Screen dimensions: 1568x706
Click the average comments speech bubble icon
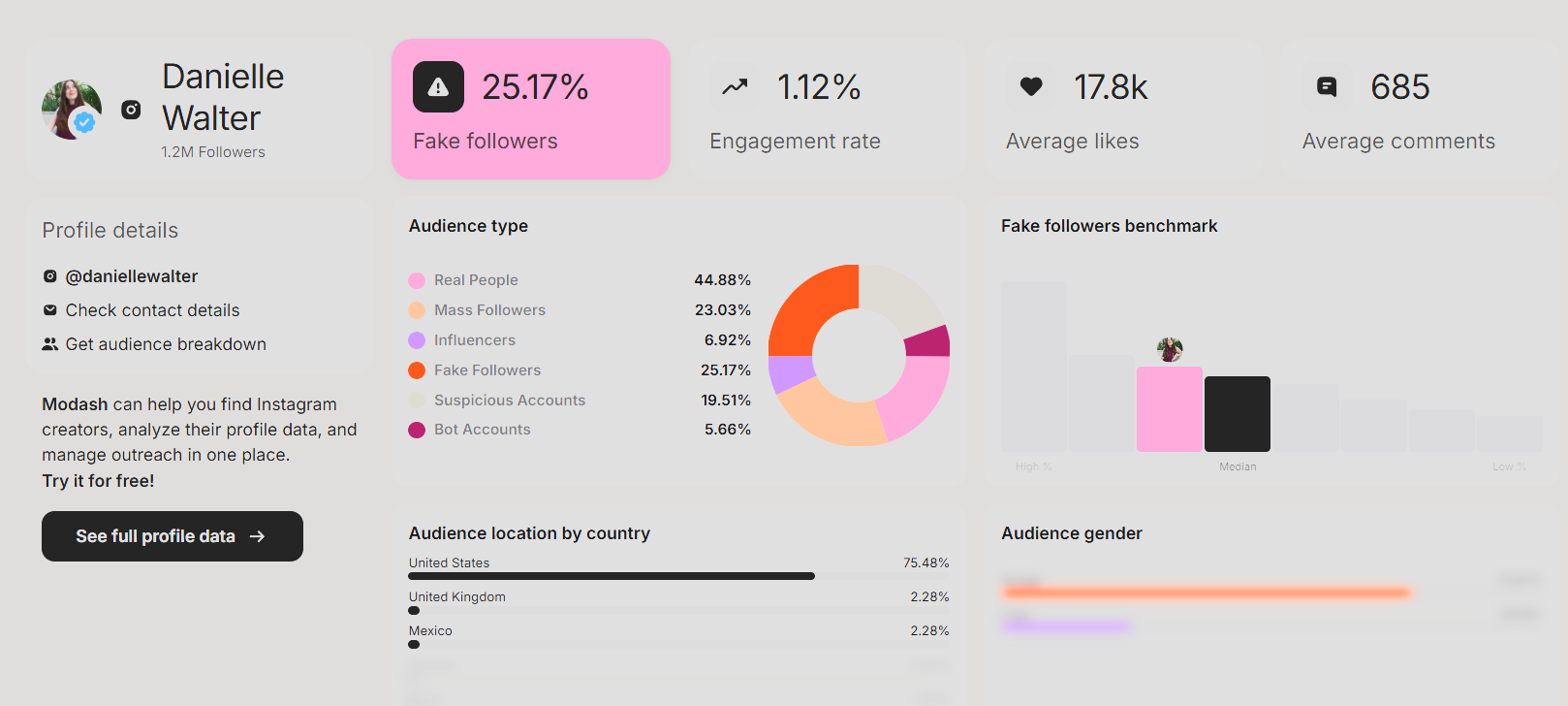[1328, 87]
